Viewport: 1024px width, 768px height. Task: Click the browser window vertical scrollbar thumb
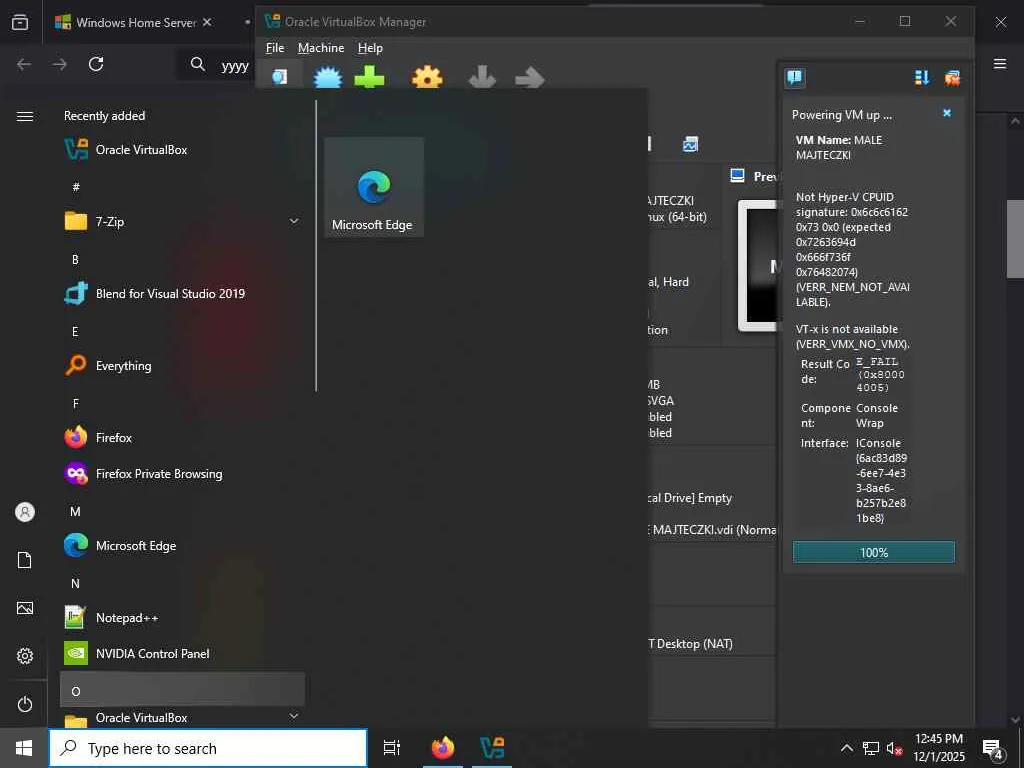tap(1015, 238)
